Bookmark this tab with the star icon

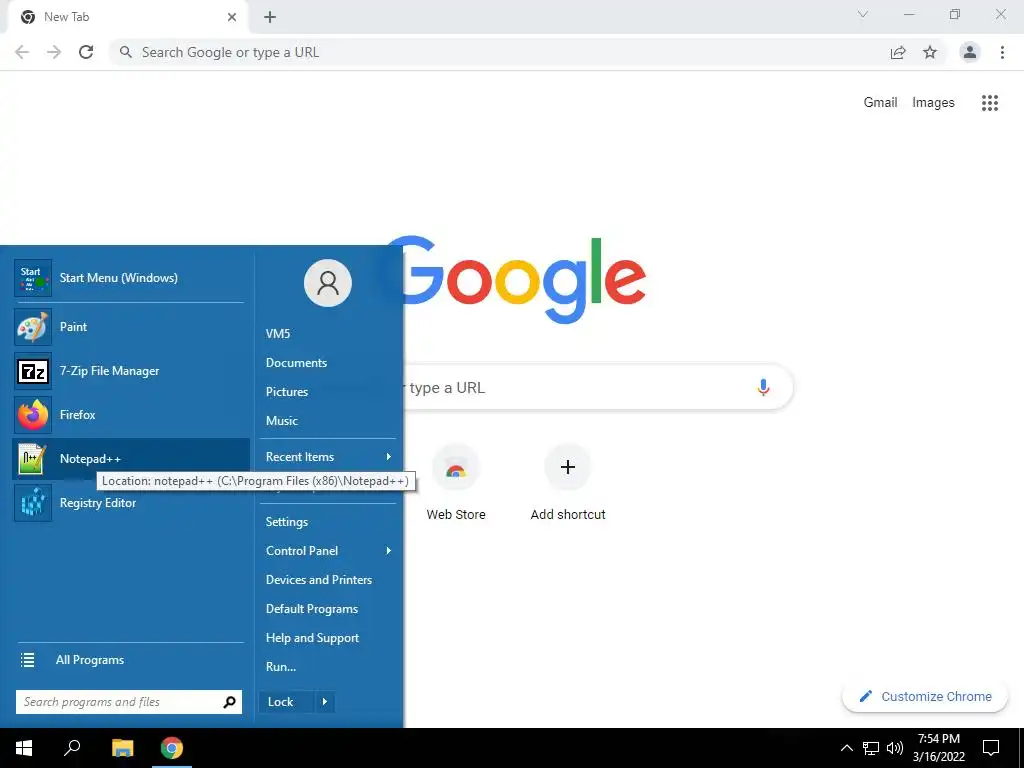point(930,52)
